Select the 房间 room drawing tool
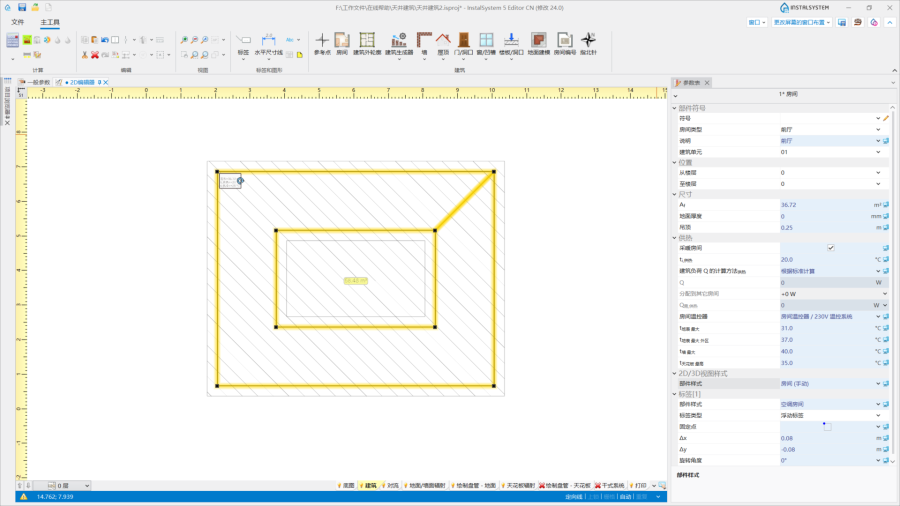This screenshot has width=900, height=506. (x=342, y=42)
